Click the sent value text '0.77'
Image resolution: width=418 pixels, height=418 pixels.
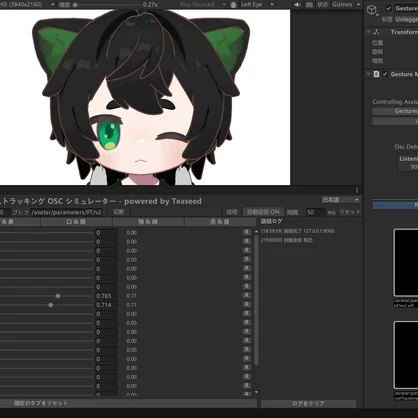coord(132,296)
